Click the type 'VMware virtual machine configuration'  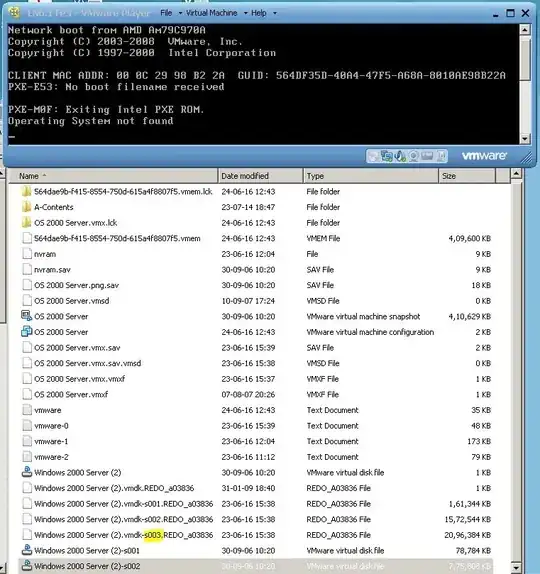pos(370,332)
